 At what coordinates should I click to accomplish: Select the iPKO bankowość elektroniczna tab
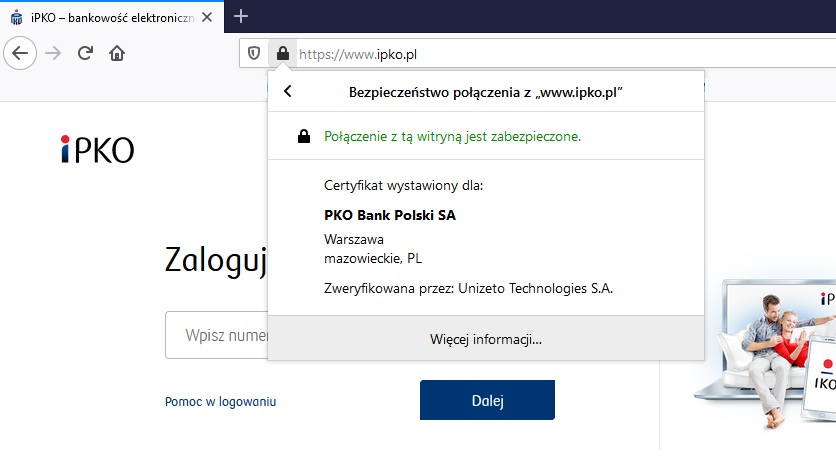point(112,18)
